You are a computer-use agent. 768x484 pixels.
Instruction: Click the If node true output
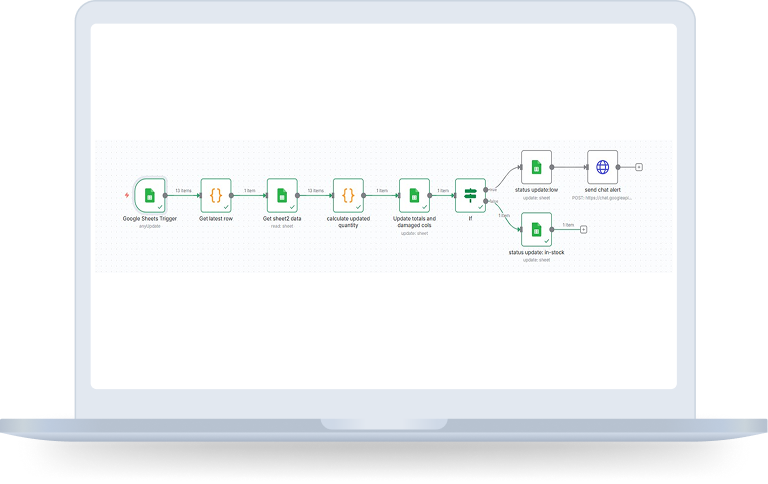point(486,189)
